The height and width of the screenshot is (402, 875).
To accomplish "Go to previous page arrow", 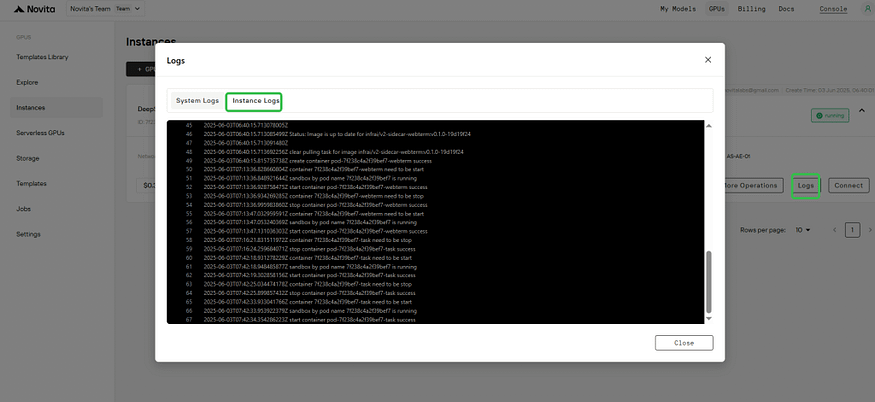I will [835, 230].
